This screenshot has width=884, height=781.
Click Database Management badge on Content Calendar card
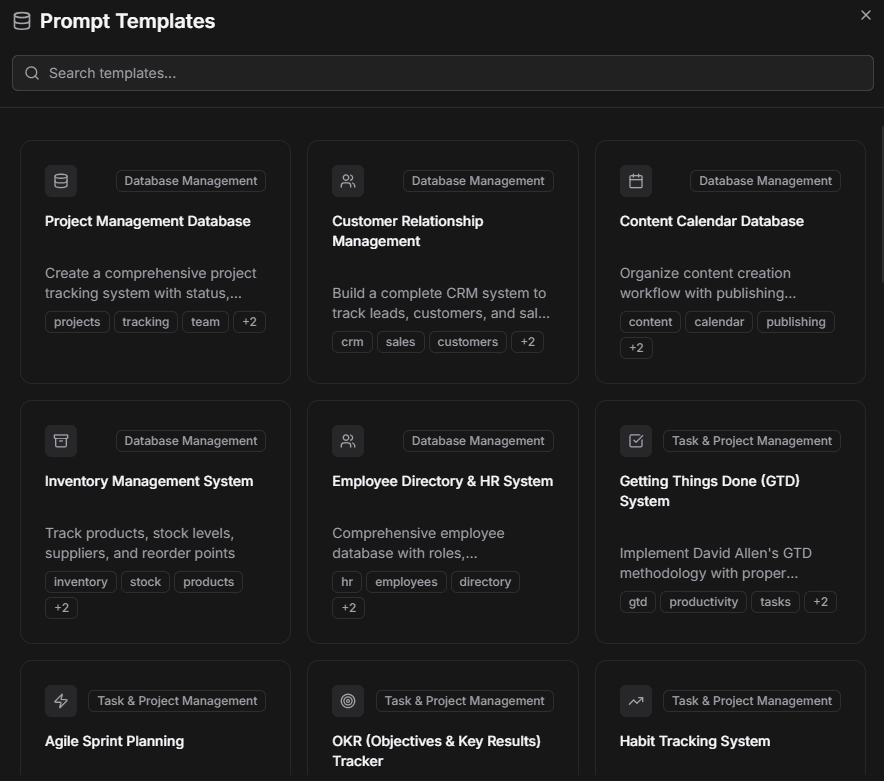coord(765,181)
